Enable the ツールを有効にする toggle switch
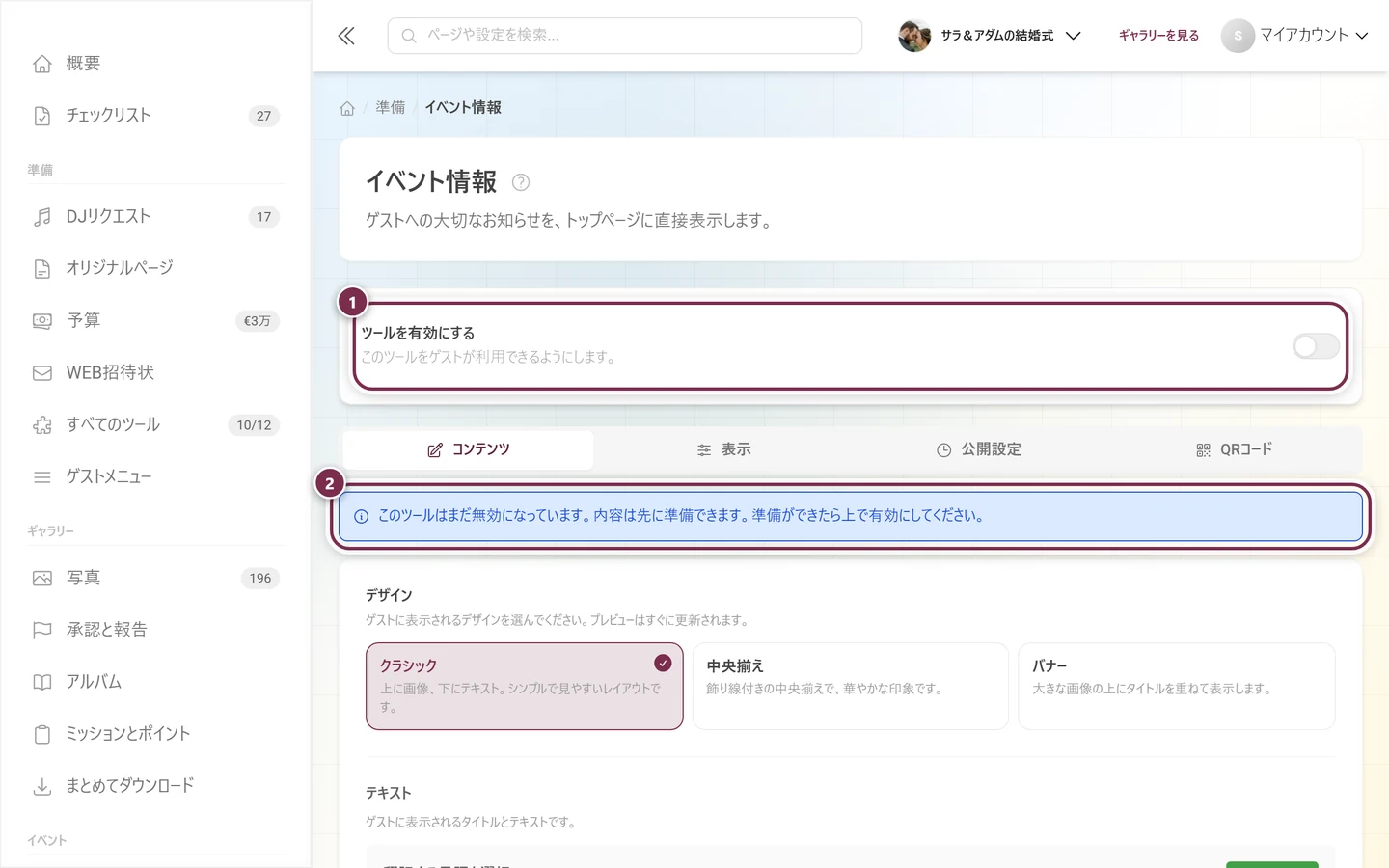Viewport: 1389px width, 868px height. point(1316,346)
